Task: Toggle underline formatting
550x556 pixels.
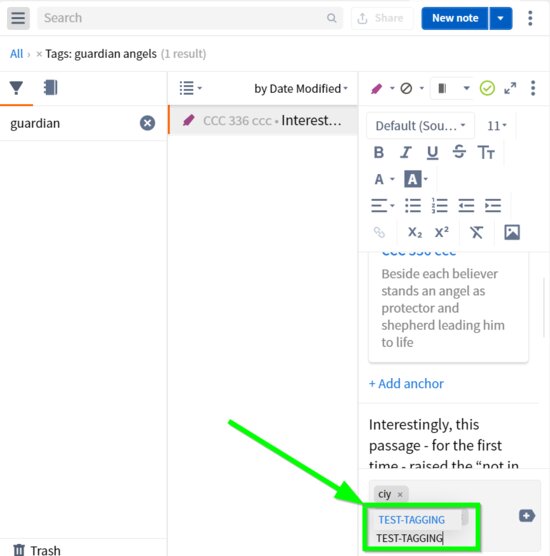Action: pos(432,152)
